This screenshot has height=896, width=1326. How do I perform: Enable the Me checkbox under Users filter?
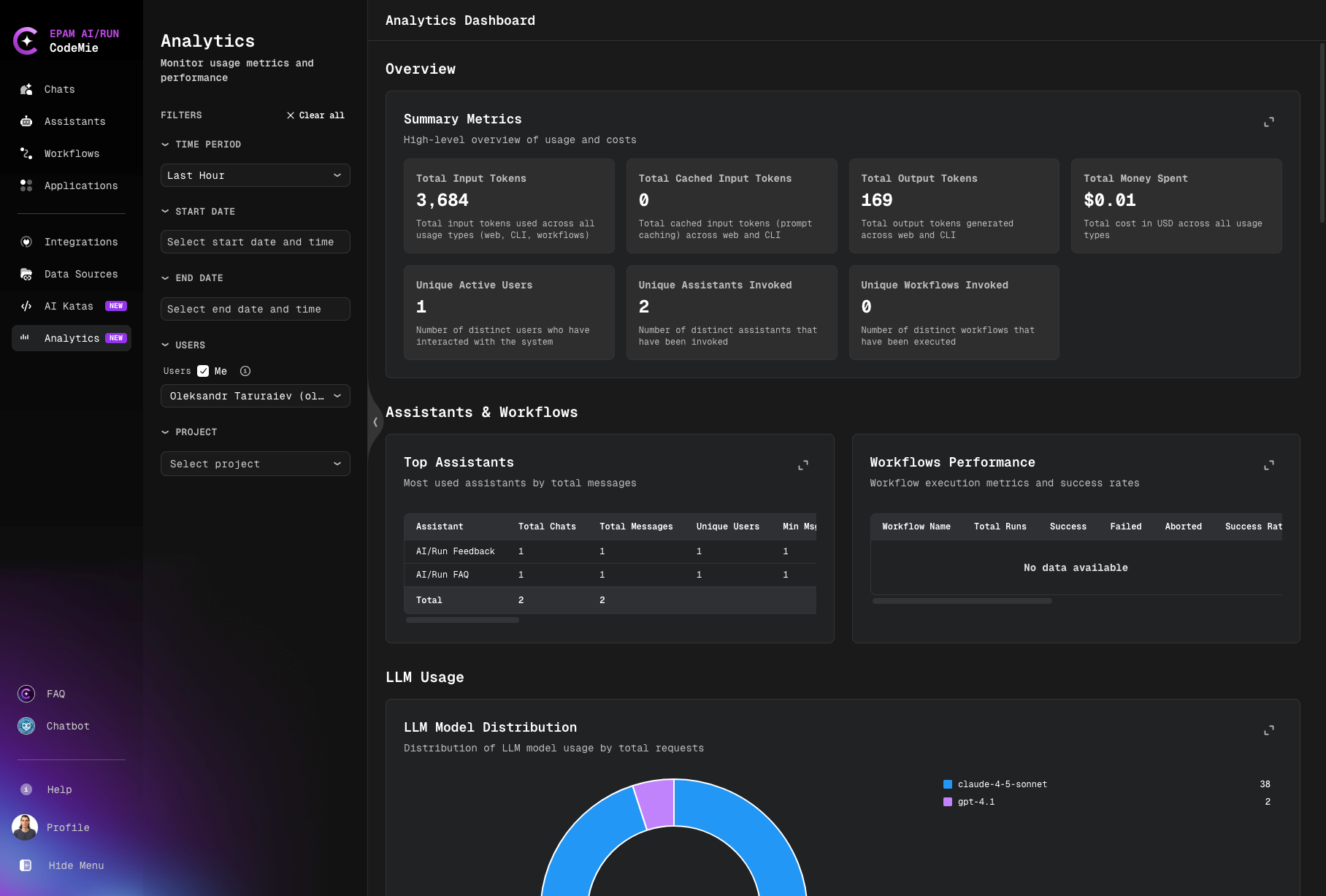tap(203, 371)
